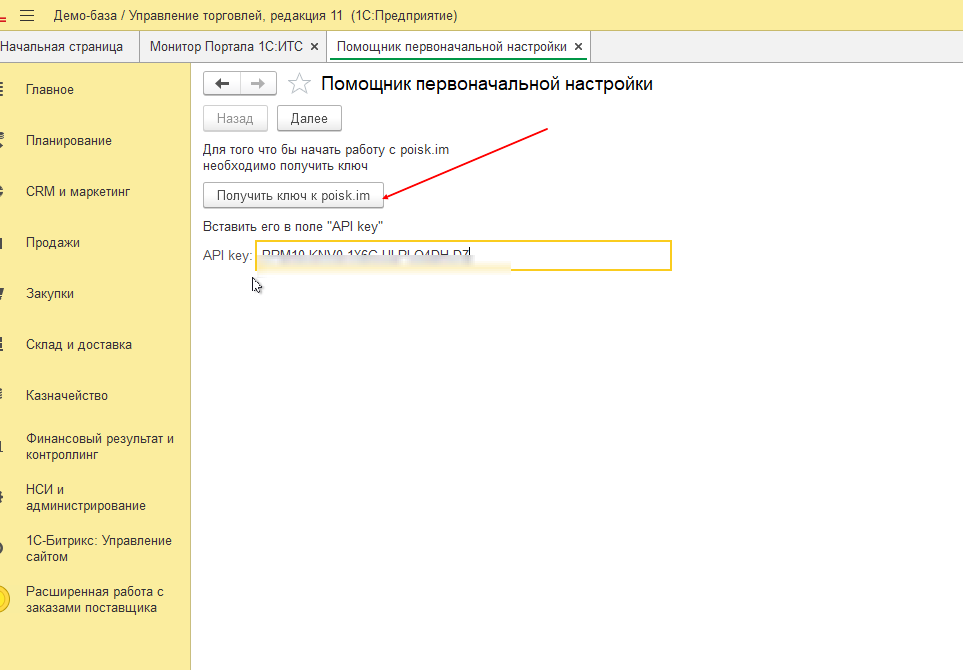The width and height of the screenshot is (963, 670).
Task: Go back with the left arrow
Action: coord(222,84)
